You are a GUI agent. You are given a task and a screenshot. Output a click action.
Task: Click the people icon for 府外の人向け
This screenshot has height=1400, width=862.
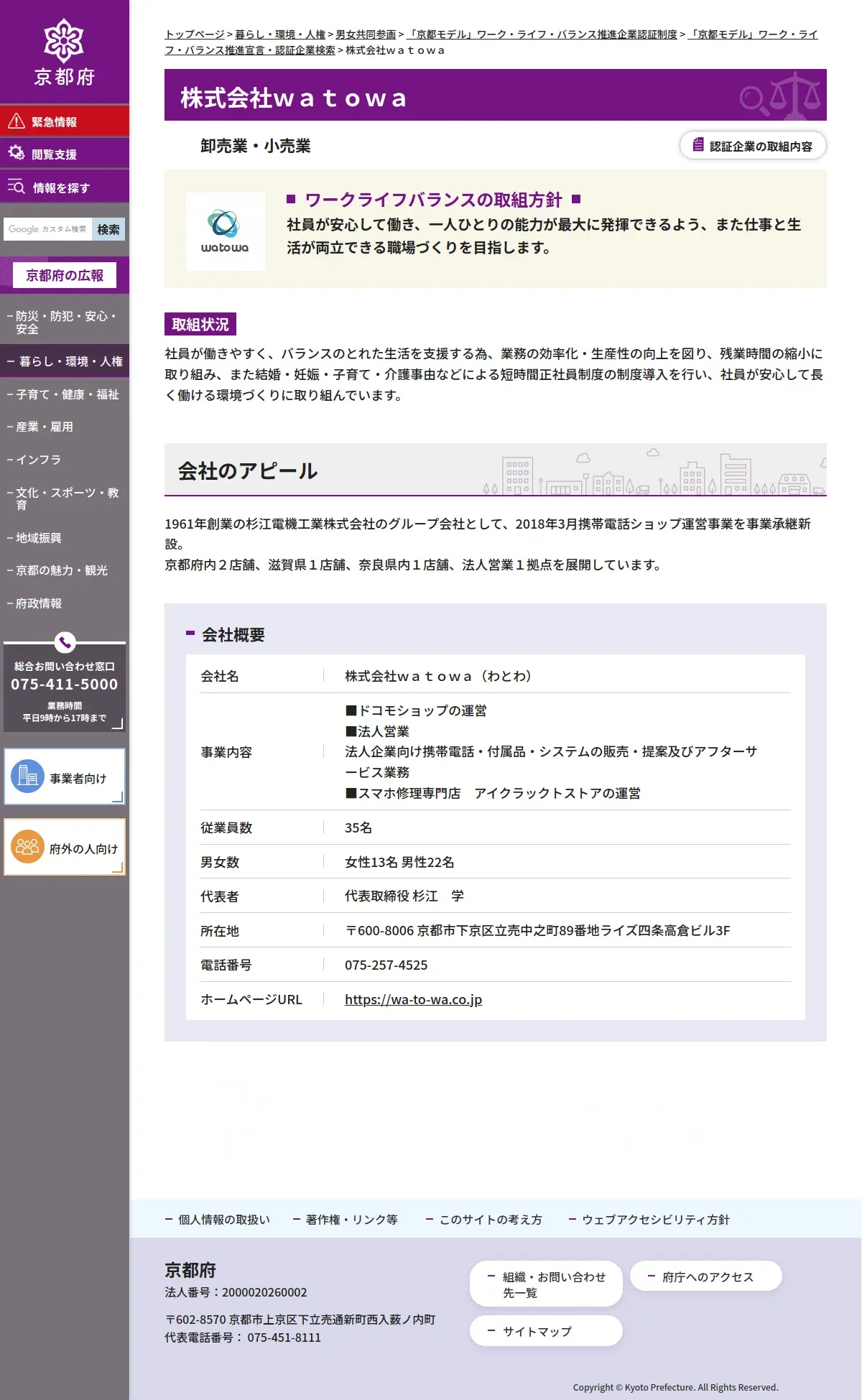tap(28, 847)
